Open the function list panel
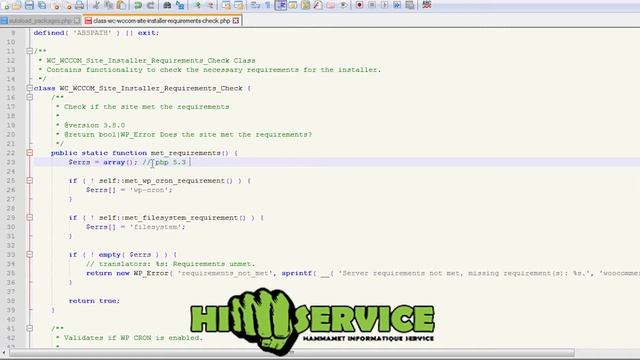640x360 pixels. tap(318, 5)
